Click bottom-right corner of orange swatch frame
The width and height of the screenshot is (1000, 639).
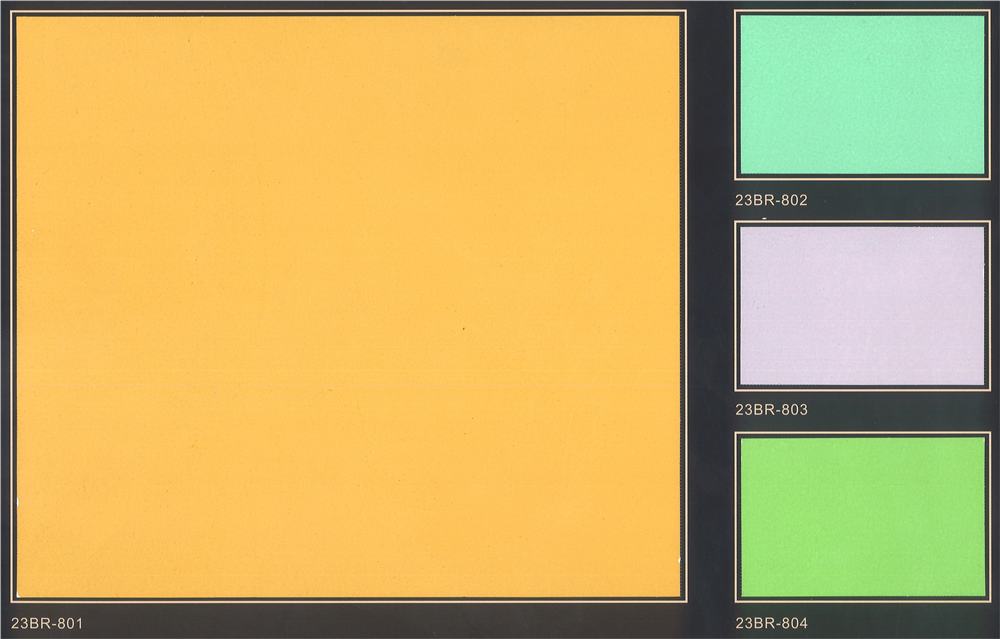(x=686, y=601)
